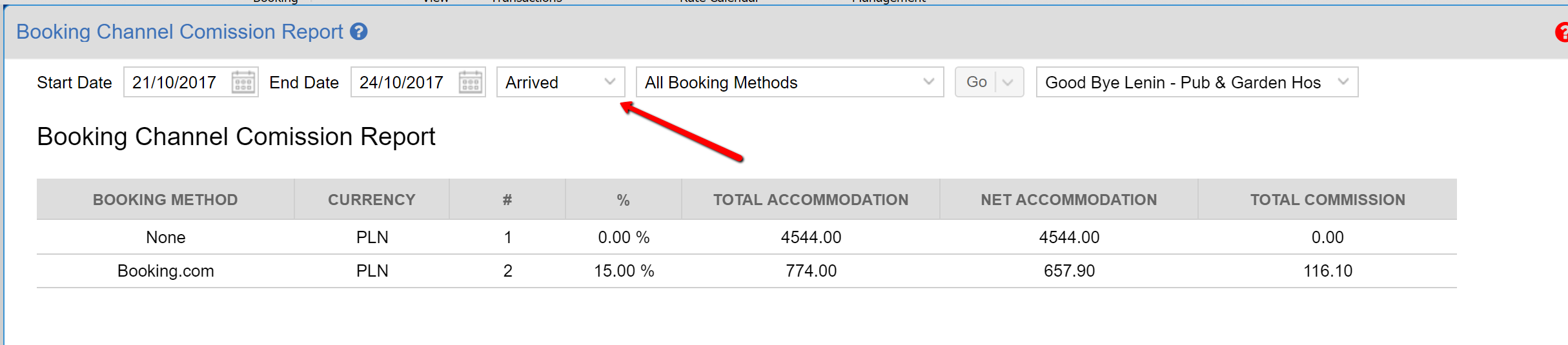Click the TOTAL COMMISSION column header
Image resolution: width=1568 pixels, height=345 pixels.
1327,200
